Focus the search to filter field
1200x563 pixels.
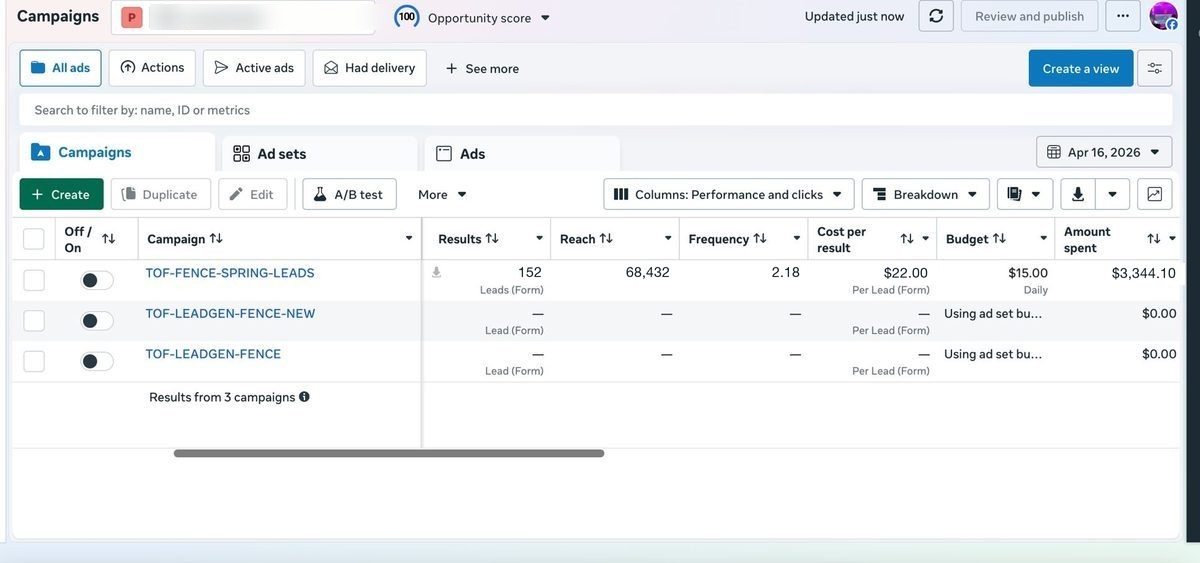click(x=596, y=110)
